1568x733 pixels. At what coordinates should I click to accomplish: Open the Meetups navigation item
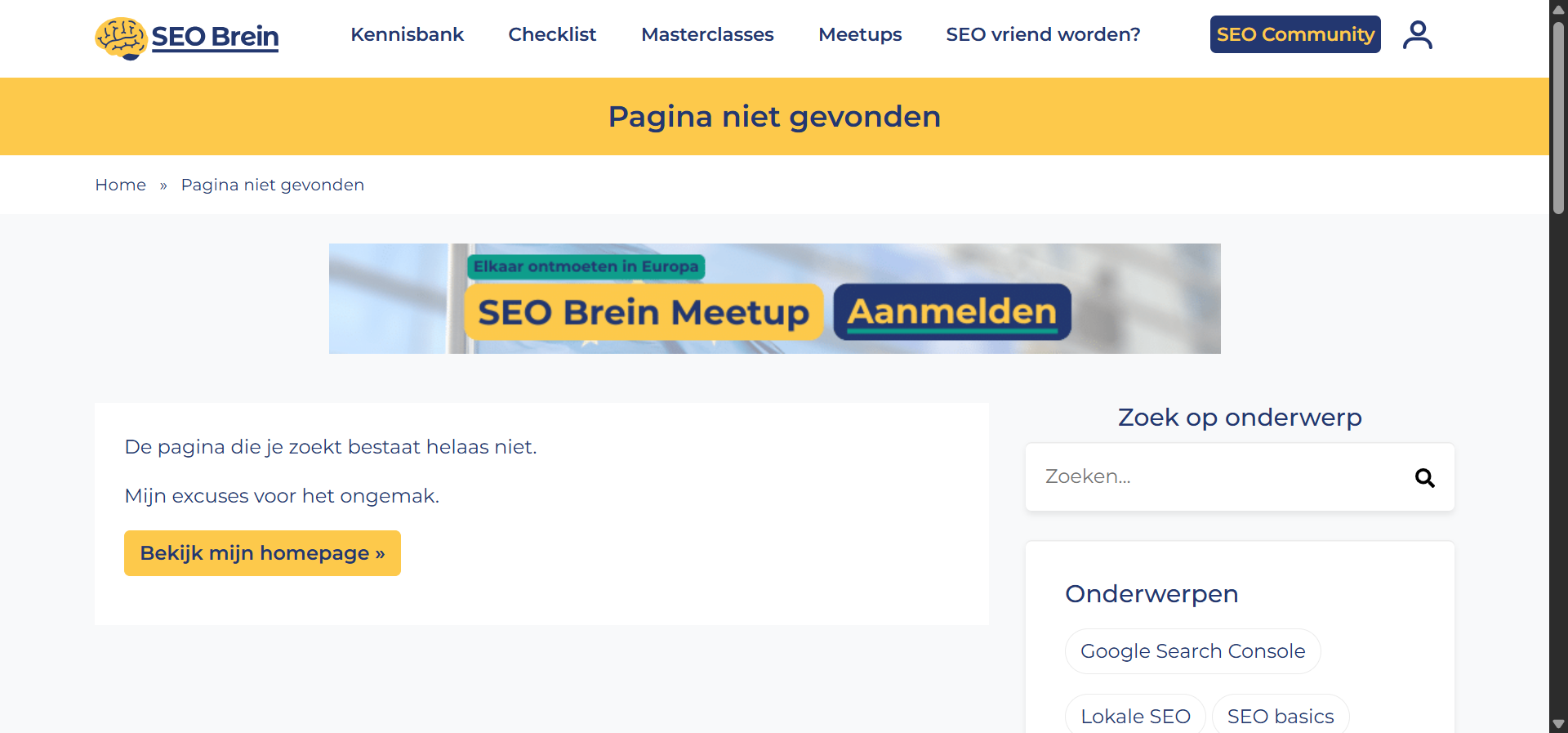click(x=859, y=34)
